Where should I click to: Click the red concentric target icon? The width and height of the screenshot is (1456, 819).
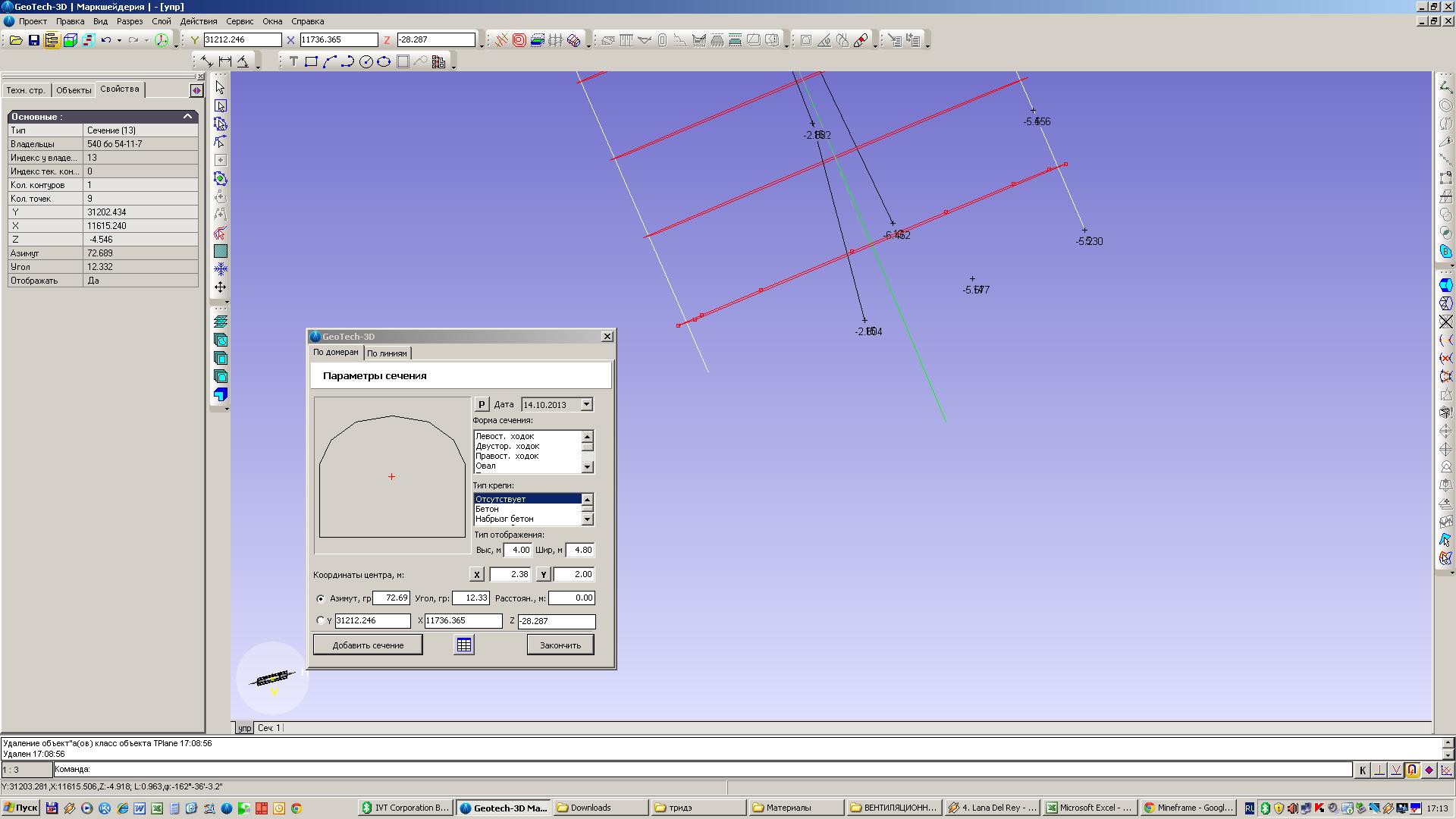[519, 40]
